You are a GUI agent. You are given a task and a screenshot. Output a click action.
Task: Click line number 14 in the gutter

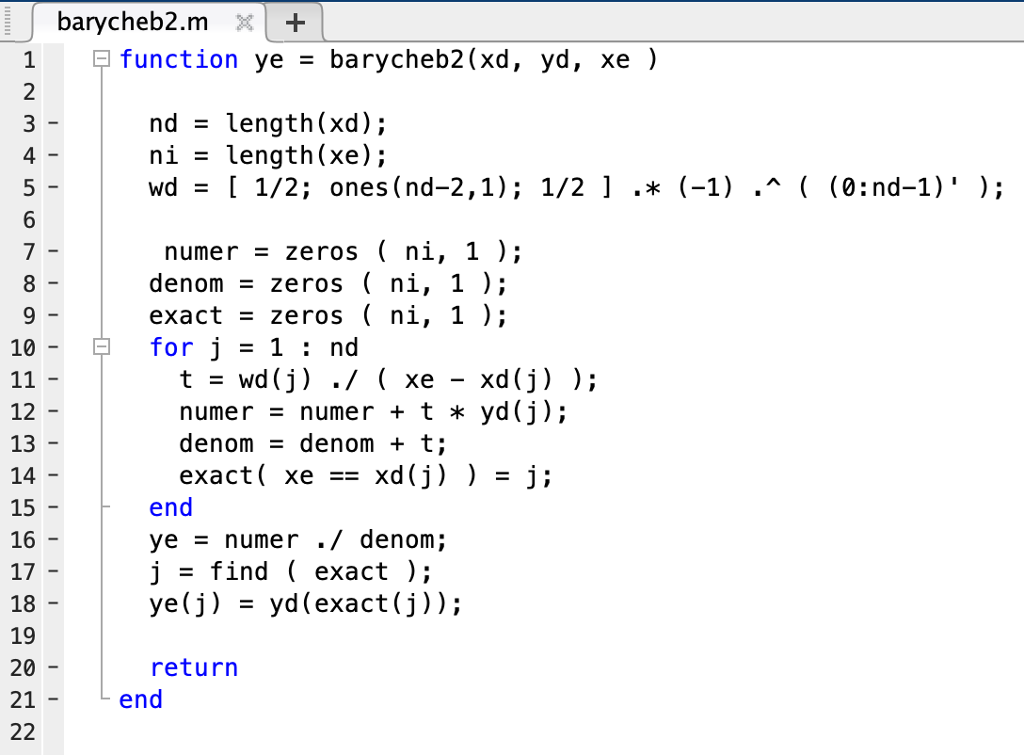[22, 475]
